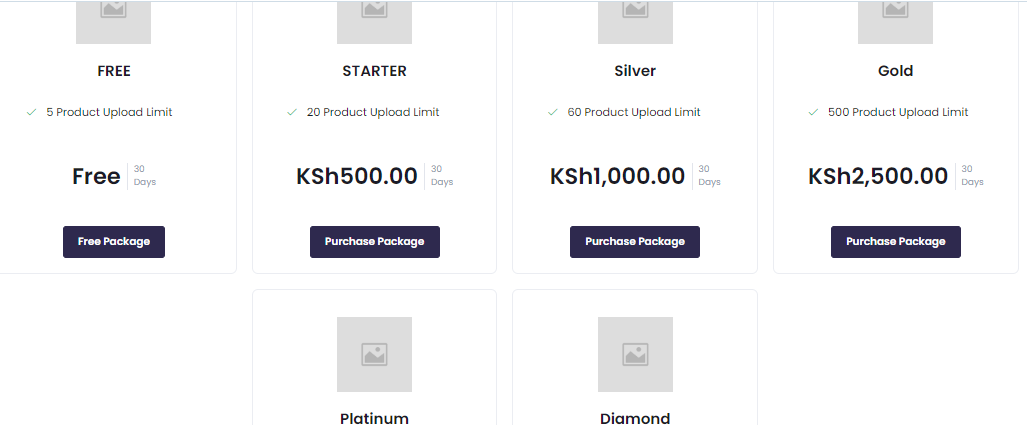This screenshot has height=425, width=1027.
Task: Click the Platinum package image placeholder icon
Action: [374, 354]
